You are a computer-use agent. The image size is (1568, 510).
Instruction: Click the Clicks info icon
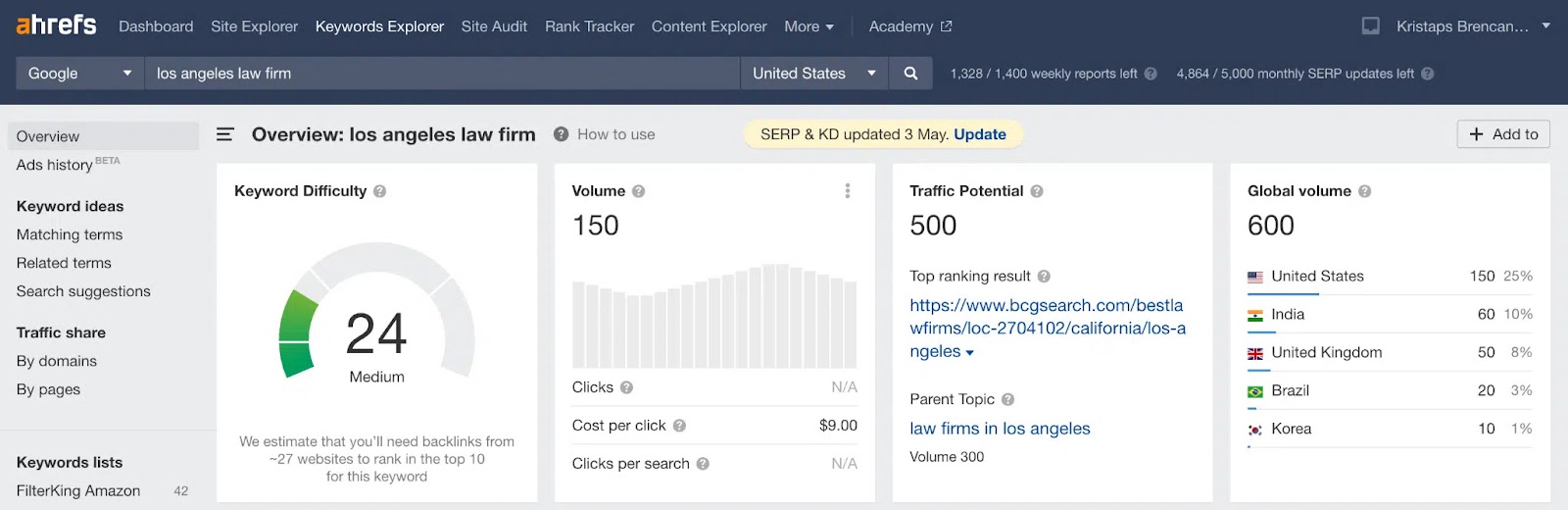[x=626, y=387]
